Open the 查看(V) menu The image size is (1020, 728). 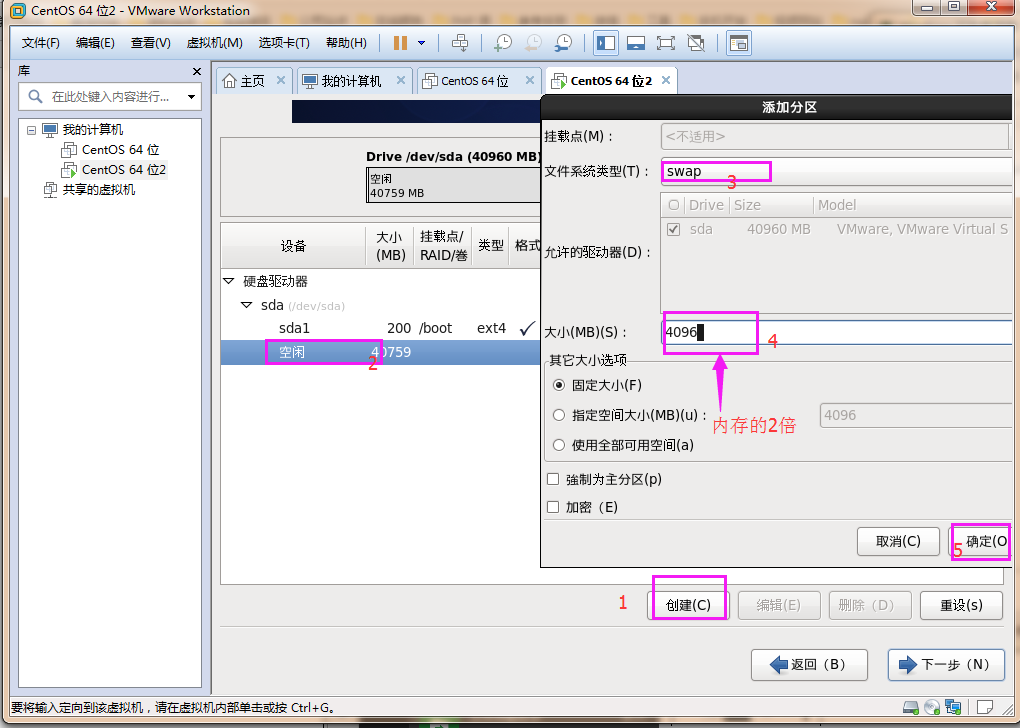point(150,43)
